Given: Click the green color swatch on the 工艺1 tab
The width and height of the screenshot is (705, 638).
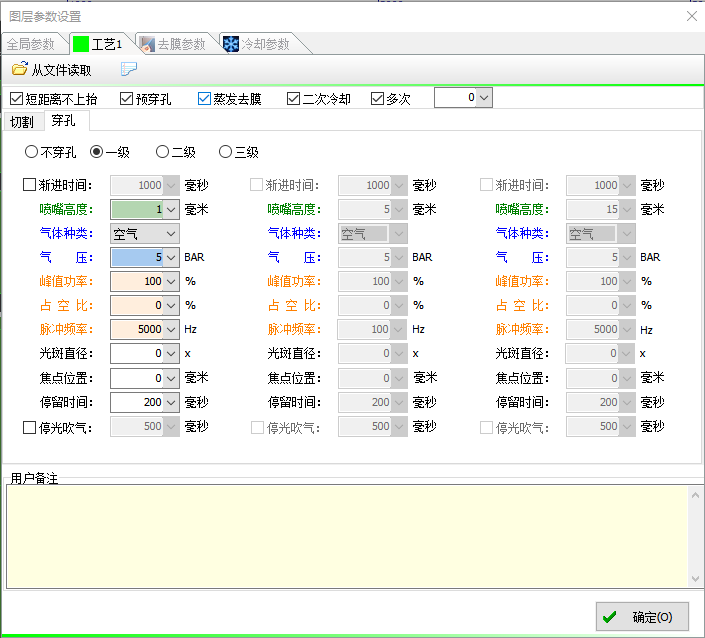Looking at the screenshot, I should click(x=81, y=44).
